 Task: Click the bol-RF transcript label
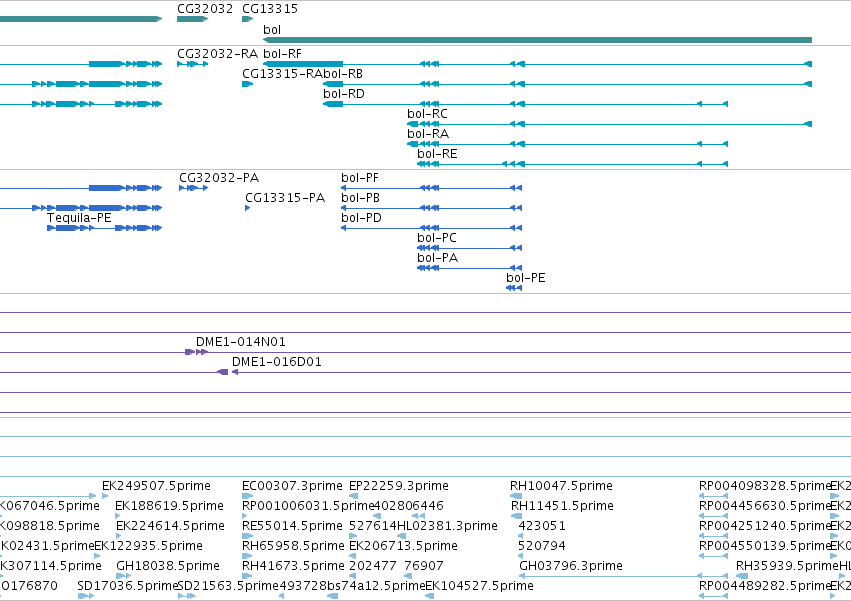(282, 54)
